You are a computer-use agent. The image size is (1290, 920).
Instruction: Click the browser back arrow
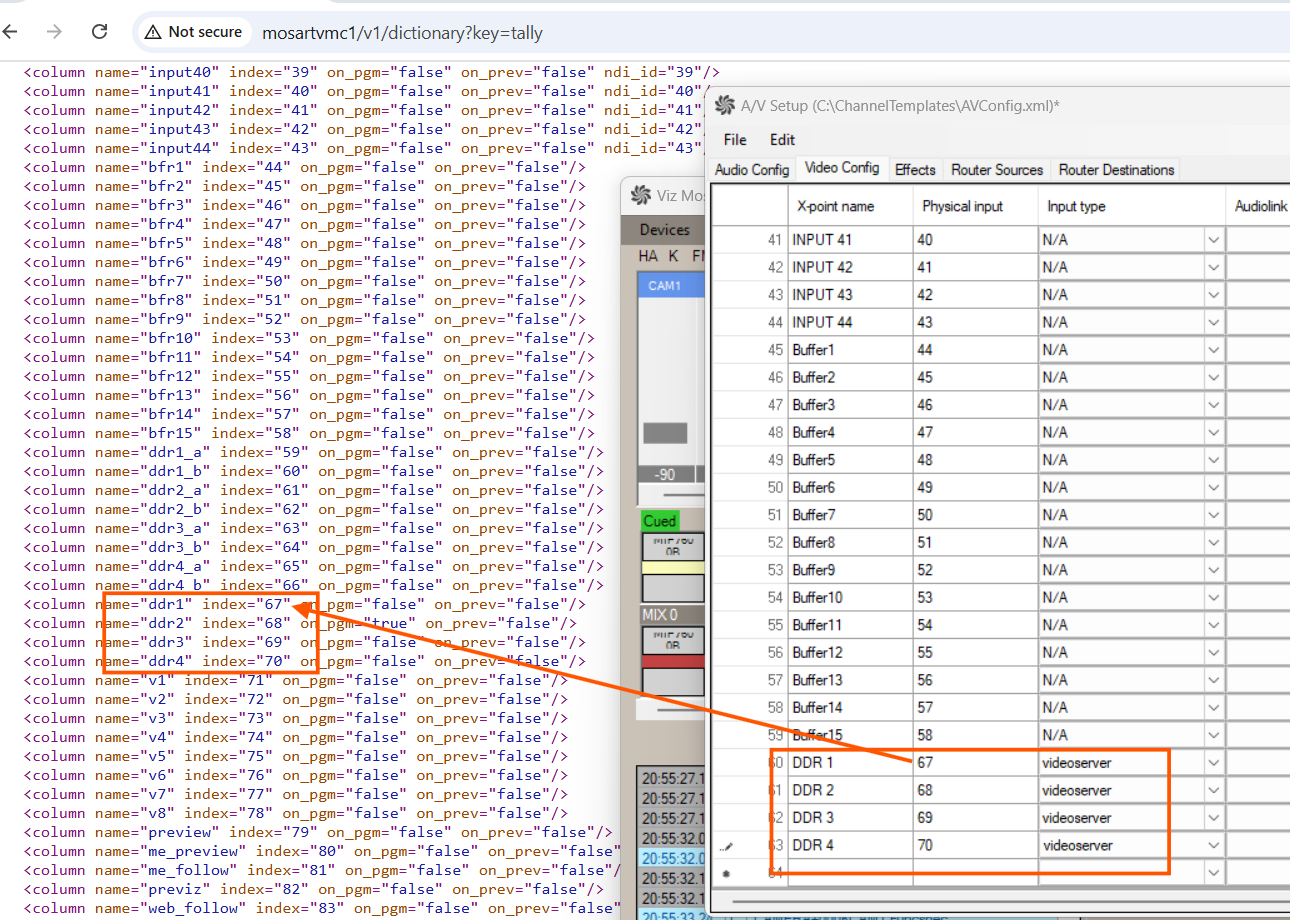(11, 32)
